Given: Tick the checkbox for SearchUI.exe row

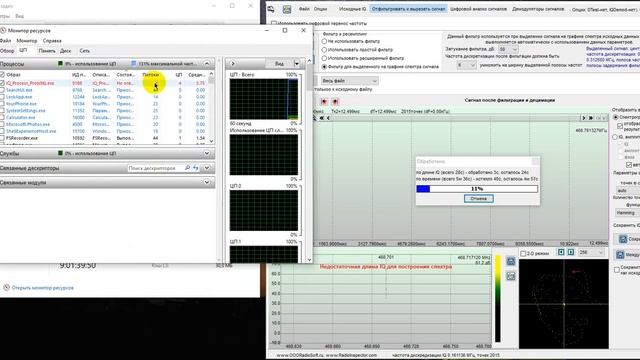Looking at the screenshot, I should pyautogui.click(x=2, y=90).
